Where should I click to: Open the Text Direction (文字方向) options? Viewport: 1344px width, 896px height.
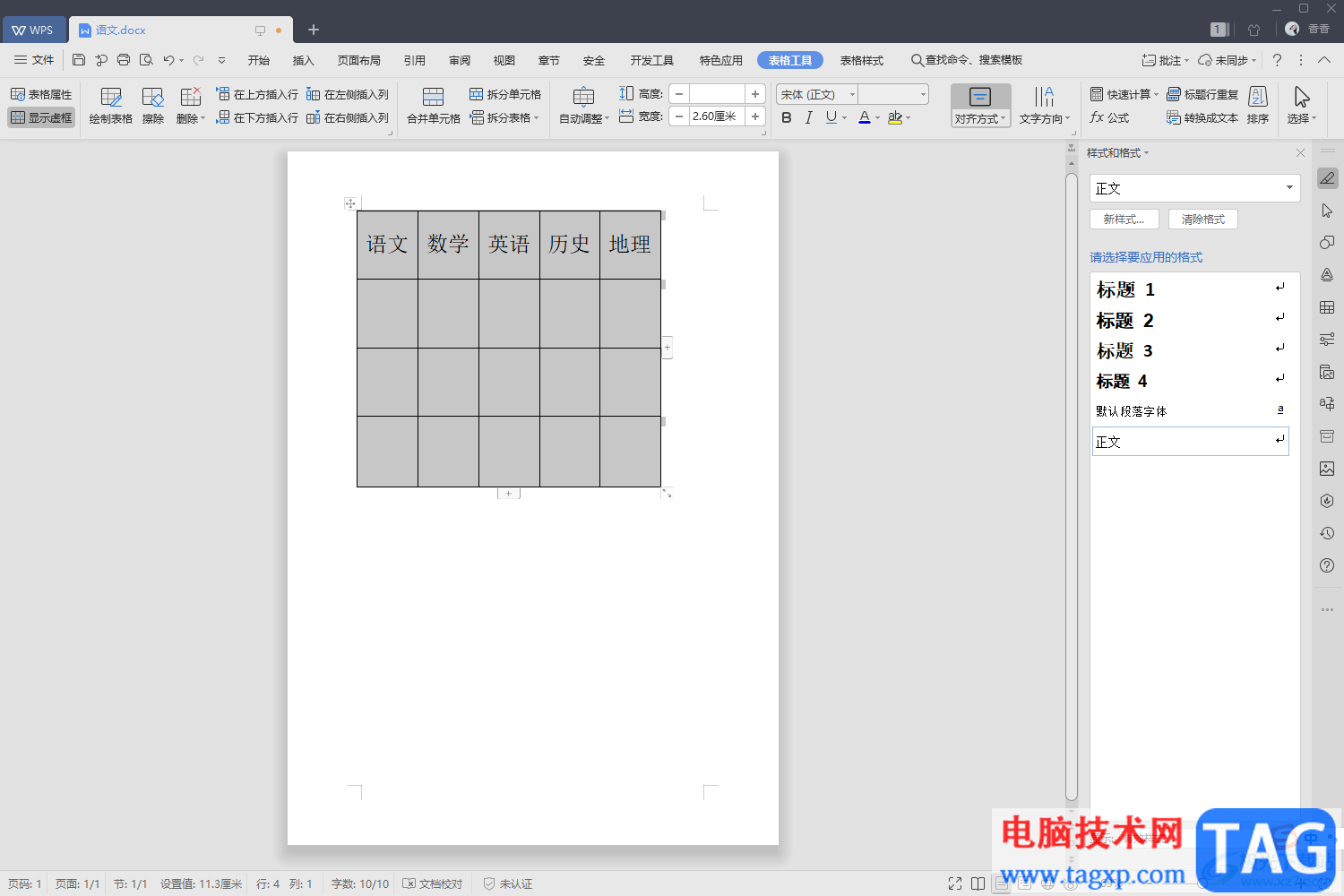pyautogui.click(x=1045, y=106)
